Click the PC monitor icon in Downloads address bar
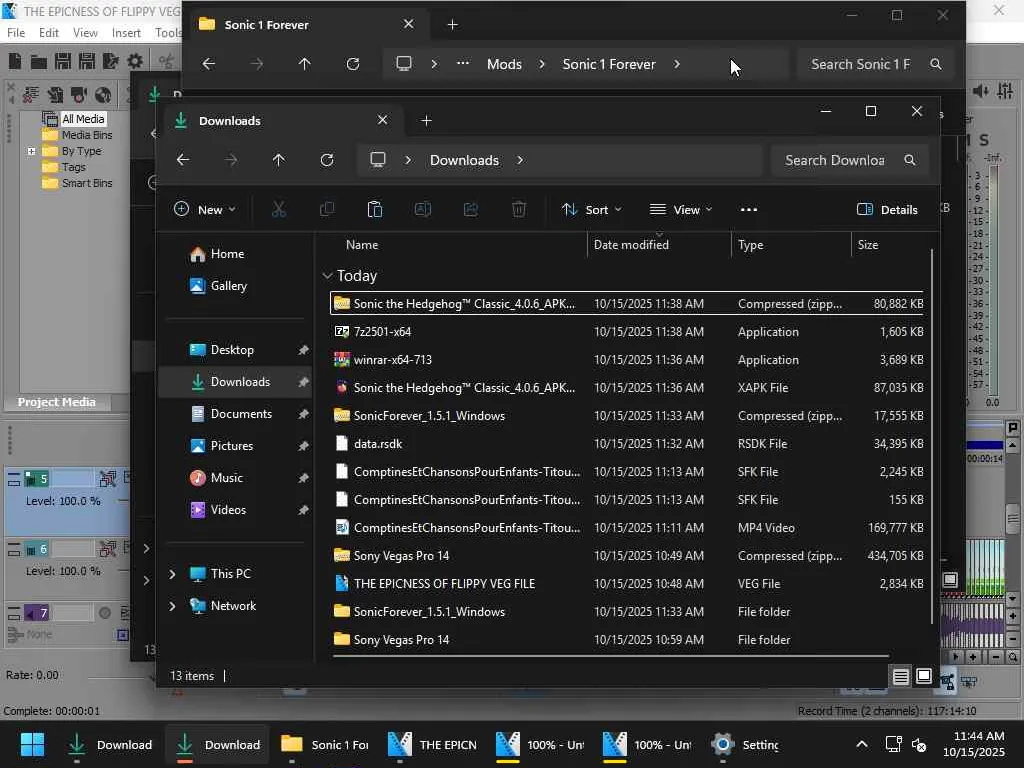The image size is (1024, 768). pos(378,160)
